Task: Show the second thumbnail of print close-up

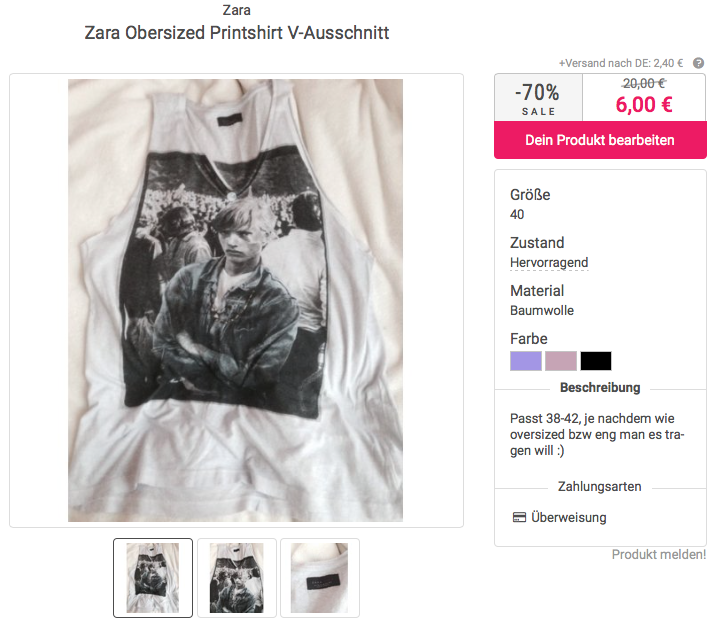Action: click(x=237, y=578)
